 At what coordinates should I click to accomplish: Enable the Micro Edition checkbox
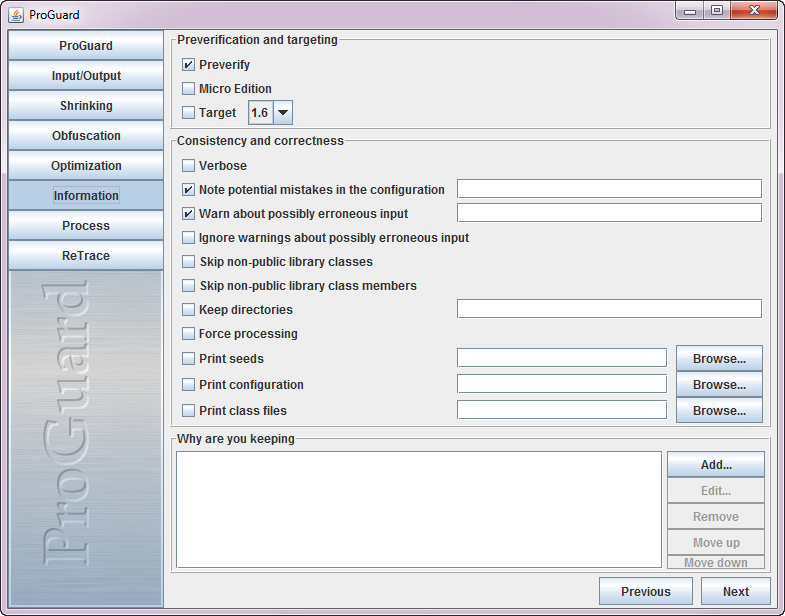pyautogui.click(x=188, y=89)
